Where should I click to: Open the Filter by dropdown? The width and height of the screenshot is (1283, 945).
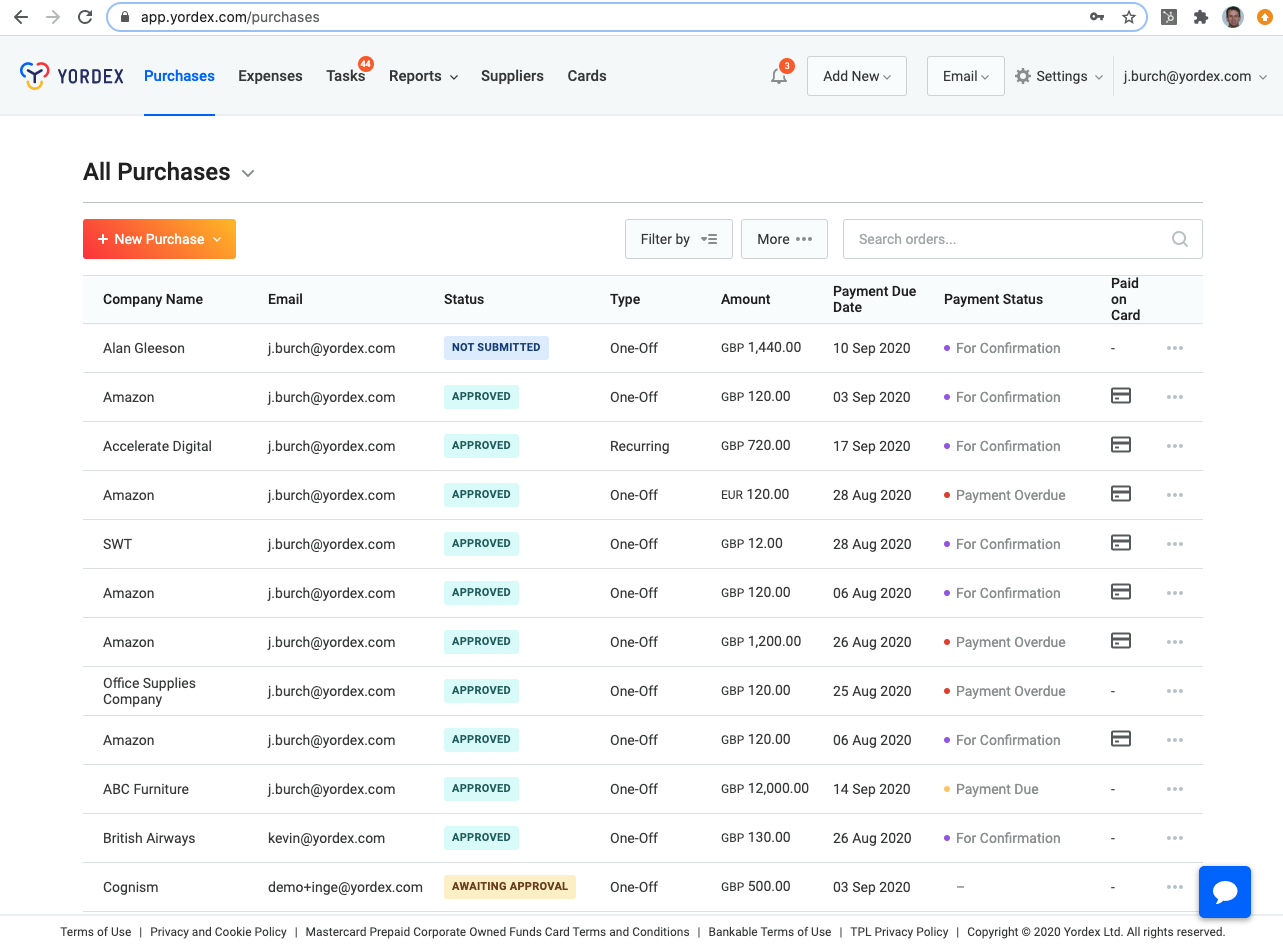click(679, 239)
